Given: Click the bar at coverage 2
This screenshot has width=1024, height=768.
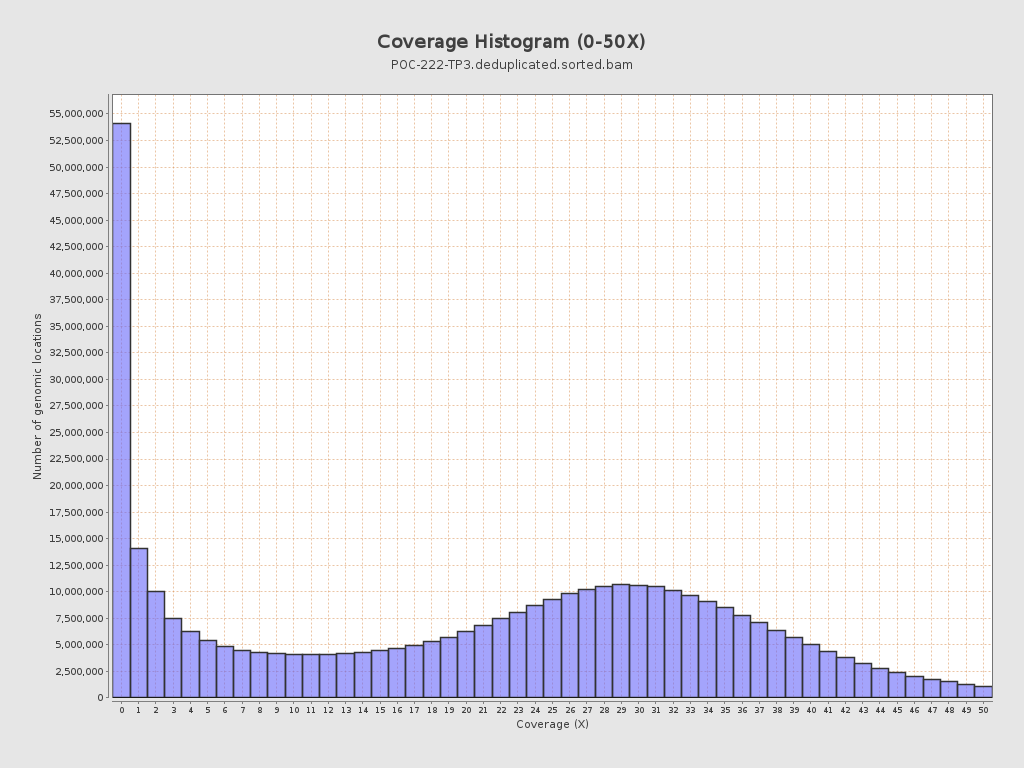Looking at the screenshot, I should (156, 644).
